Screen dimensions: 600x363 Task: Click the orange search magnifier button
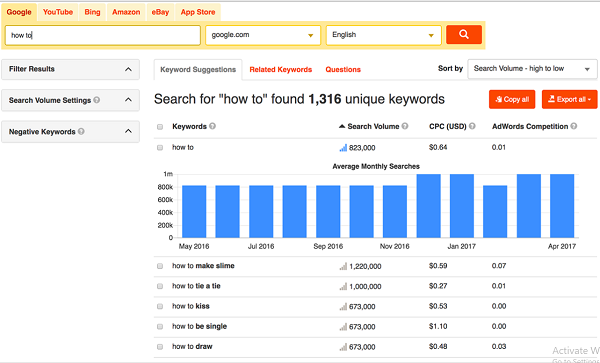coord(464,35)
